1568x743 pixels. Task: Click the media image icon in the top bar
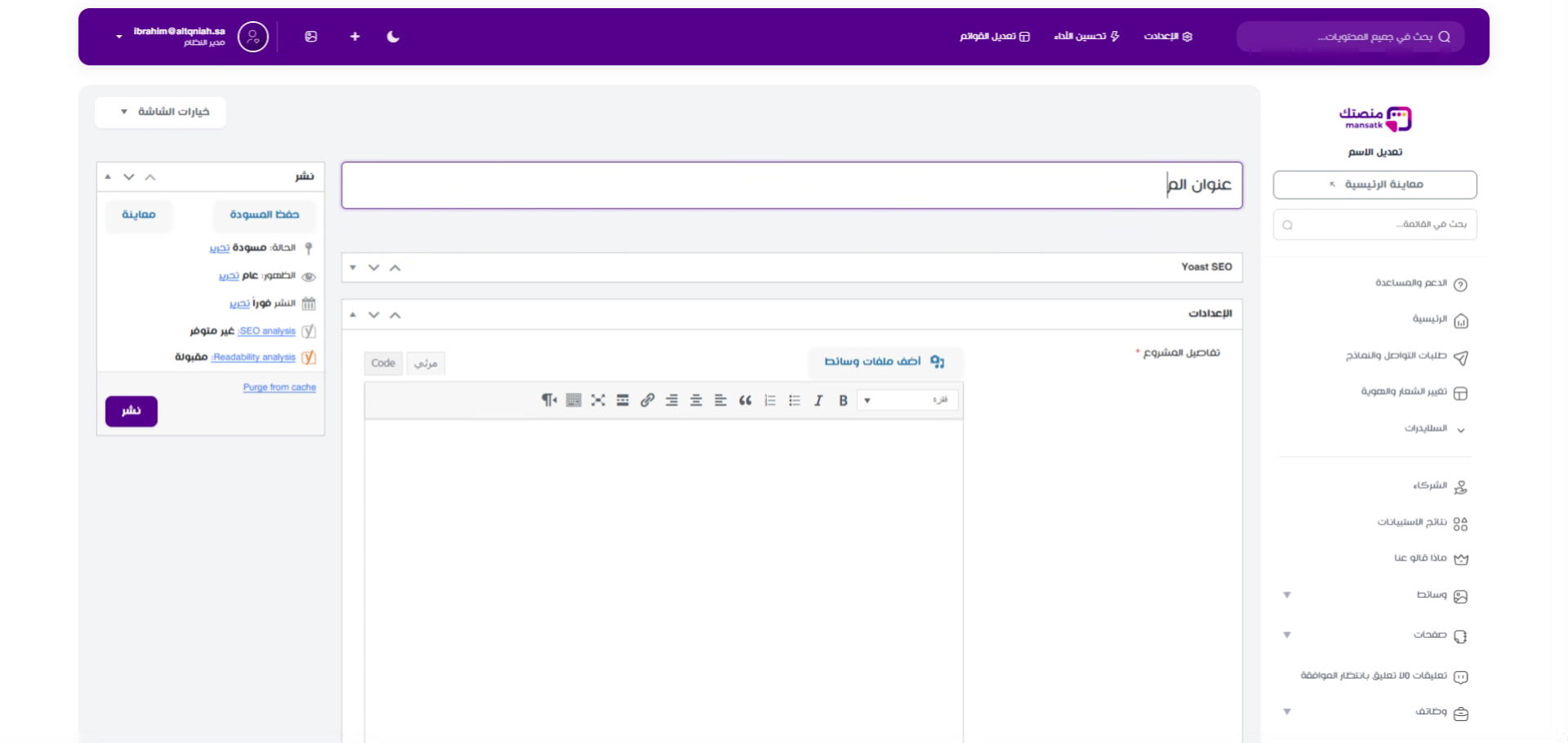311,37
